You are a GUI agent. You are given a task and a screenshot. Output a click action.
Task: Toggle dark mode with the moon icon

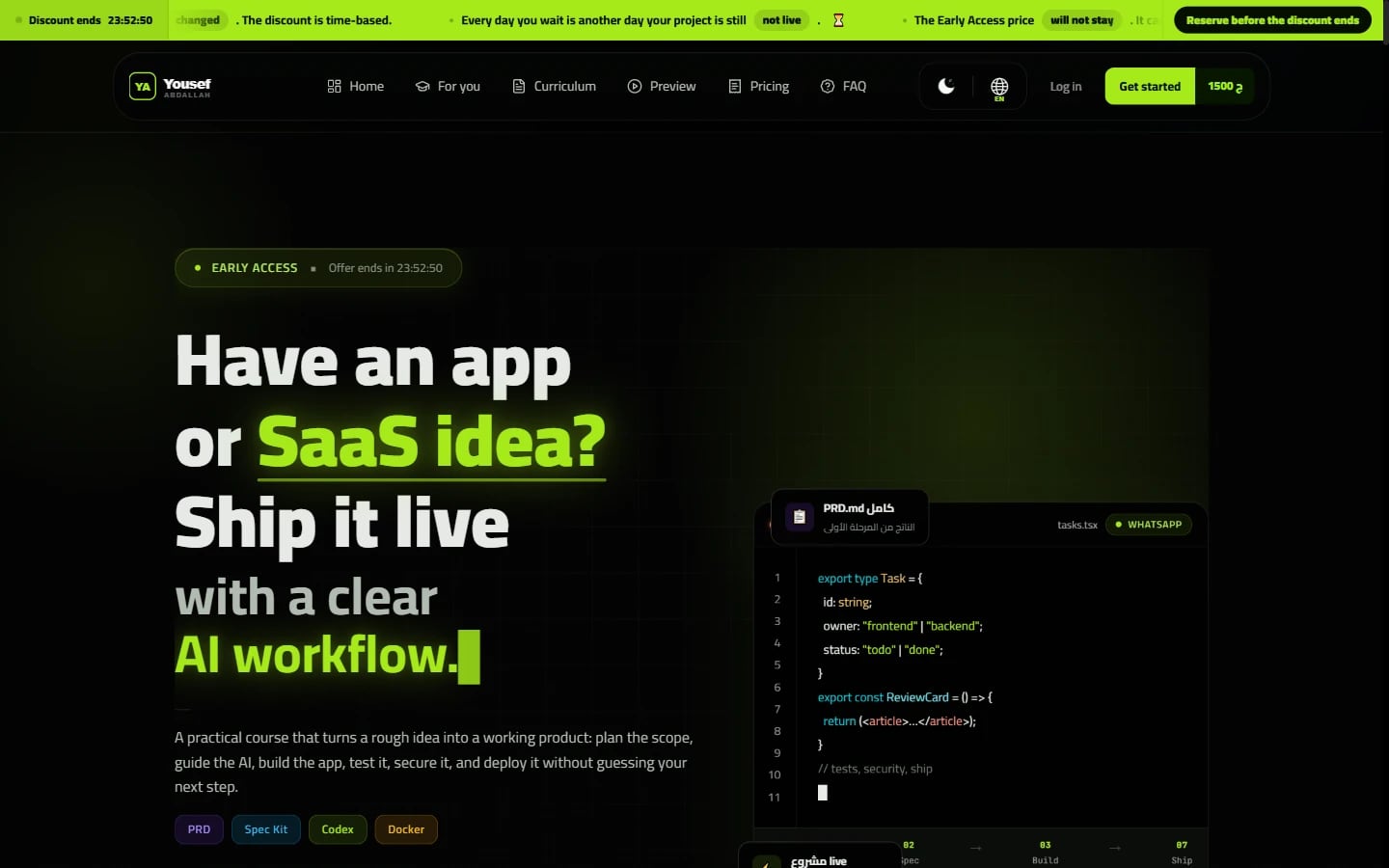[x=946, y=86]
